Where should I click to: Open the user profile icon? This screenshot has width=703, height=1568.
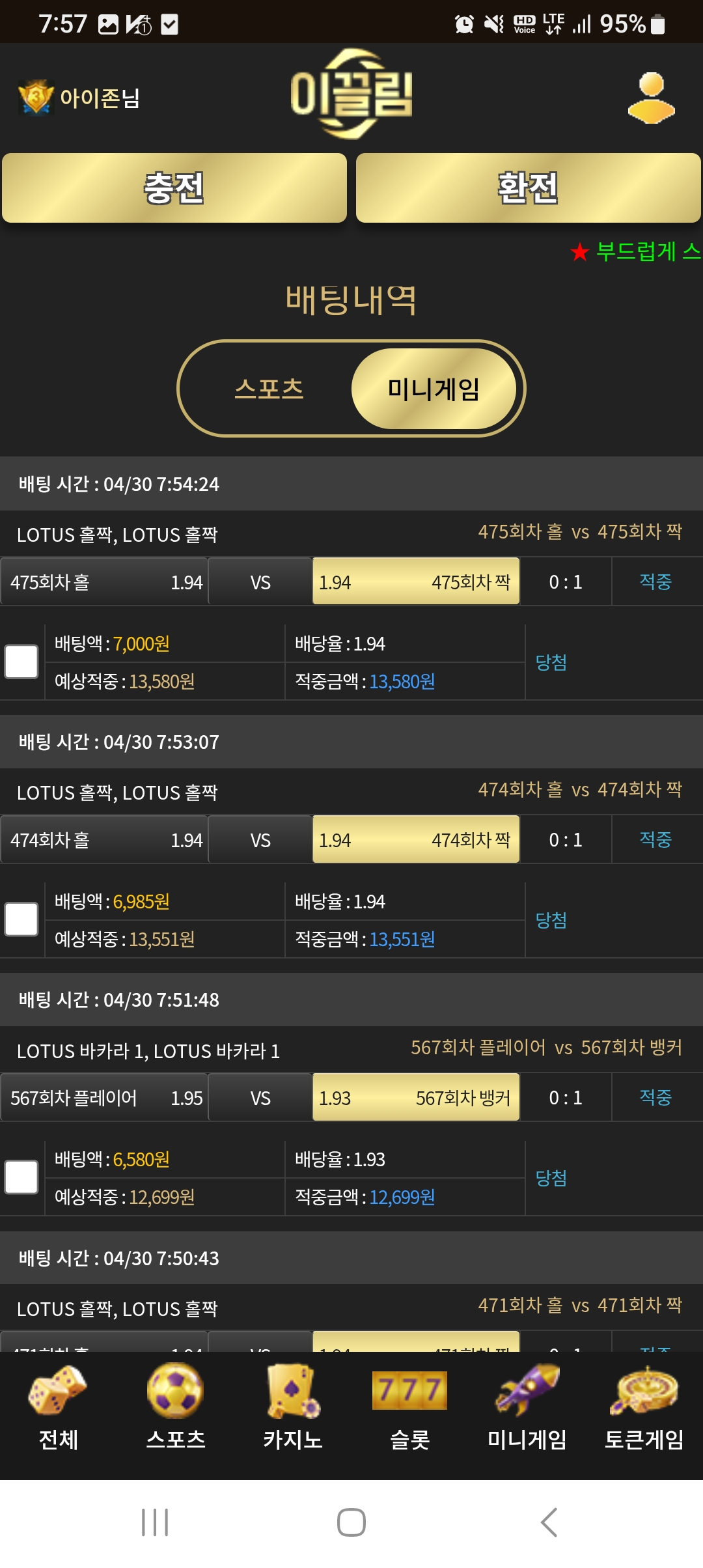pyautogui.click(x=652, y=98)
